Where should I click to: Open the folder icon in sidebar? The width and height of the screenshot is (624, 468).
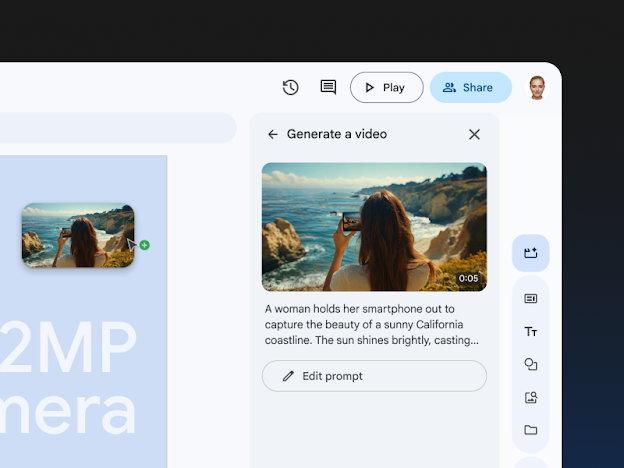tap(530, 430)
